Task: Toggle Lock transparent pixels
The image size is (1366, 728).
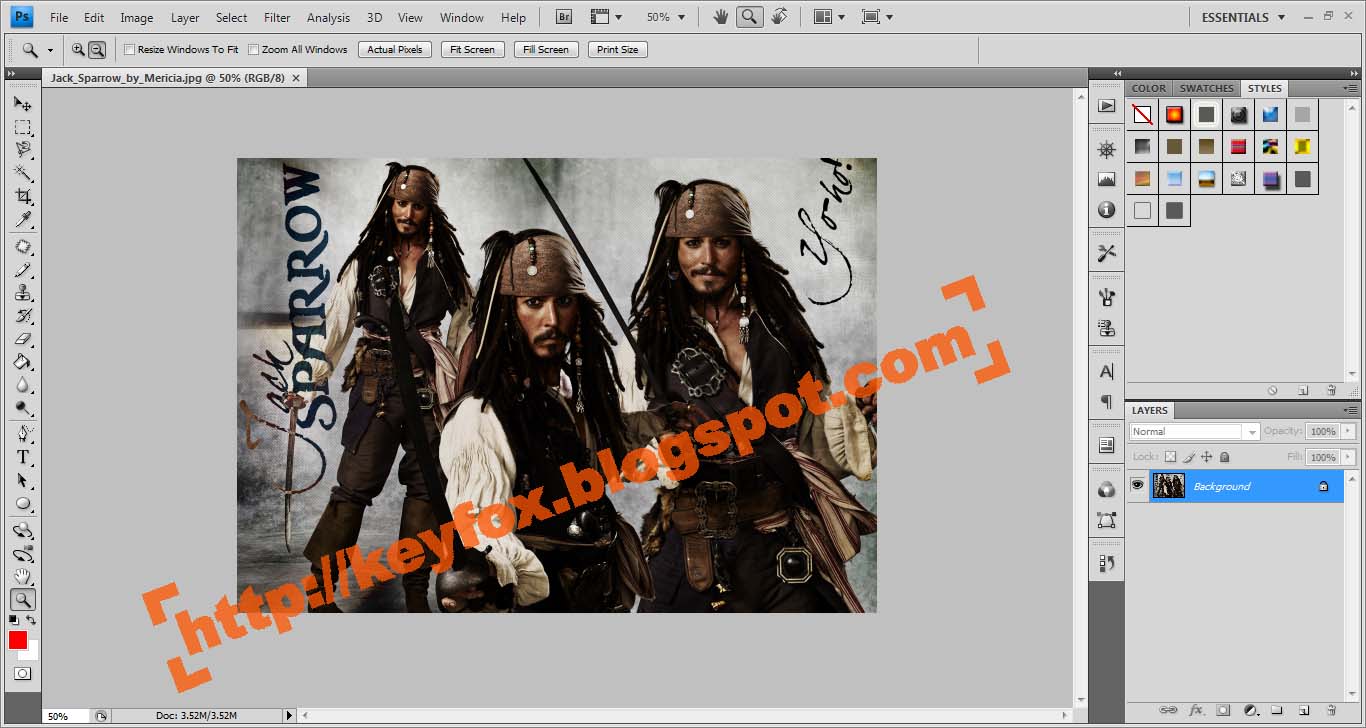Action: tap(1171, 457)
